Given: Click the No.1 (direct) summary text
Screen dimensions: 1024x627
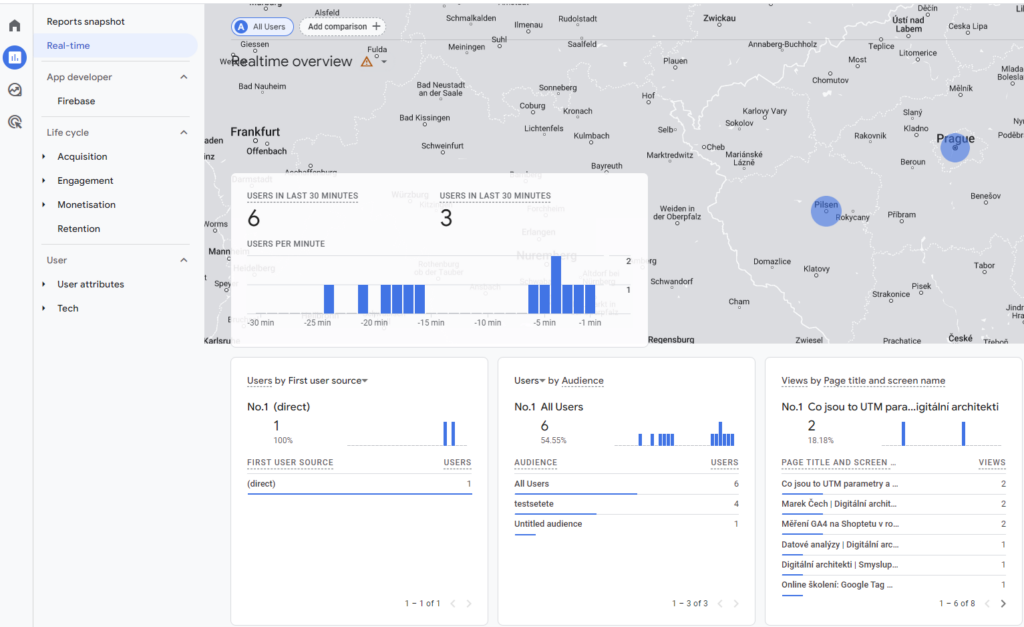Looking at the screenshot, I should point(278,407).
